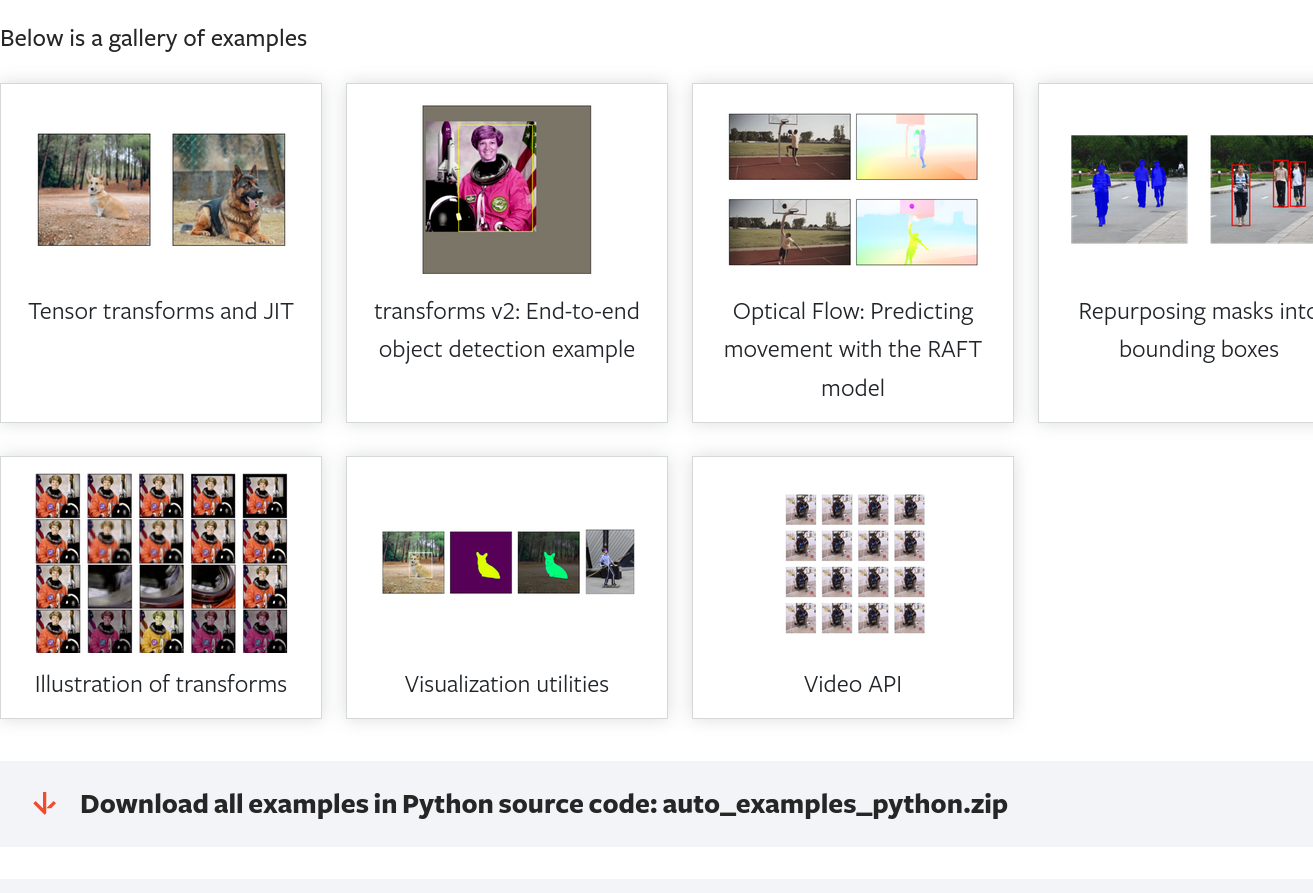Screen dimensions: 1313x893
Task: Open transforms v2 End-to-end object detection example
Action: coord(507,330)
